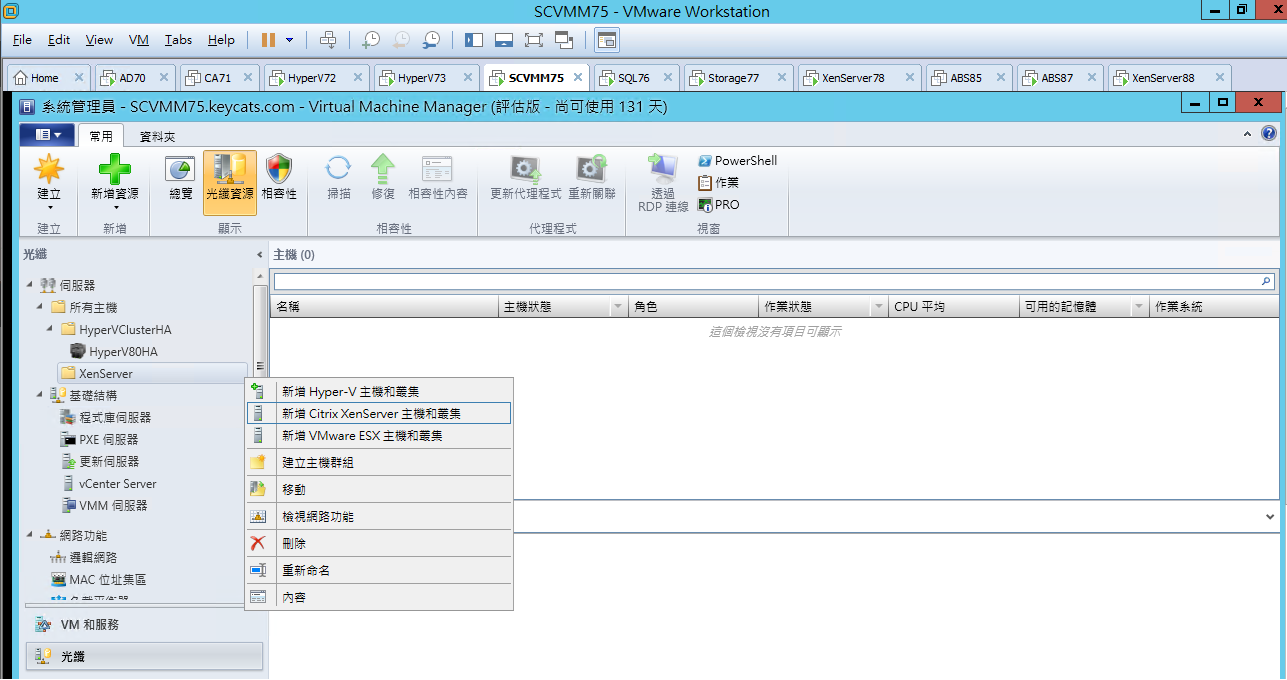The width and height of the screenshot is (1287, 680).
Task: Click the blue help question mark icon
Action: pos(1269,133)
